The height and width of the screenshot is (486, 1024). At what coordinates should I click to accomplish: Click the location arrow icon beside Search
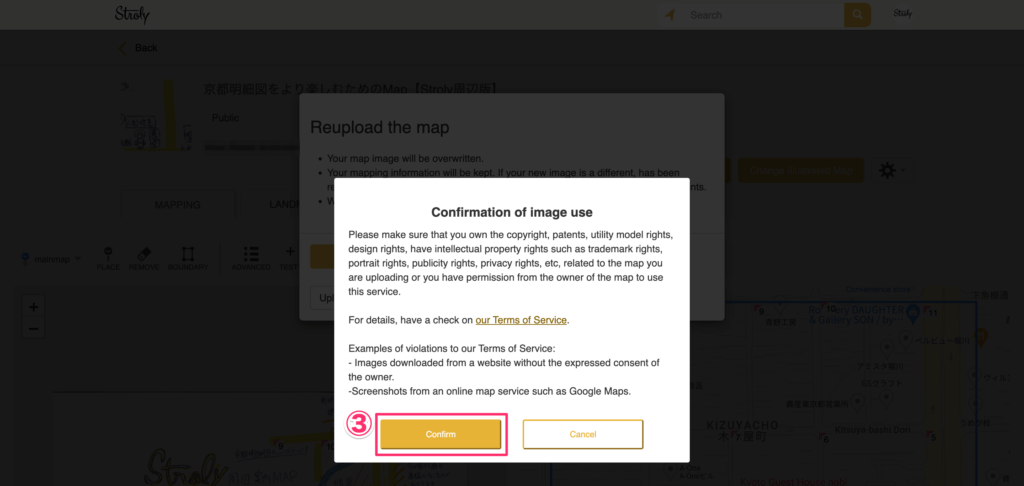tap(669, 14)
